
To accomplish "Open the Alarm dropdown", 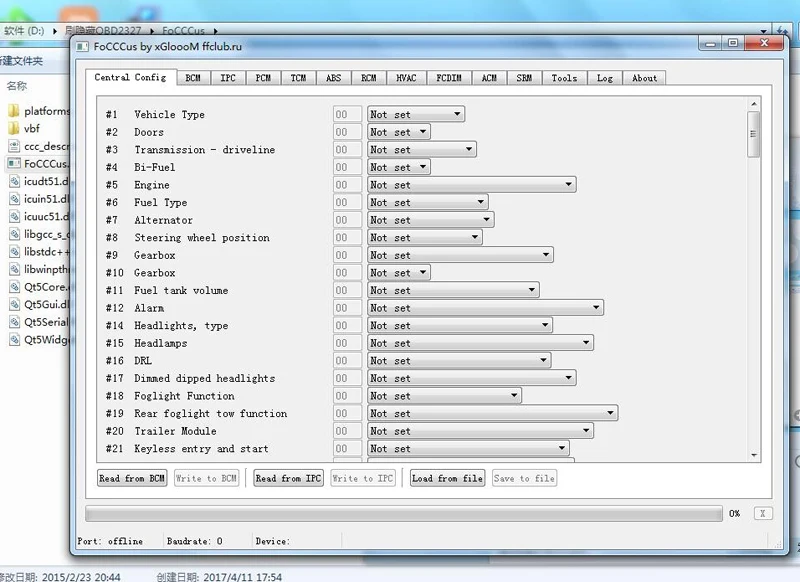I will point(485,308).
